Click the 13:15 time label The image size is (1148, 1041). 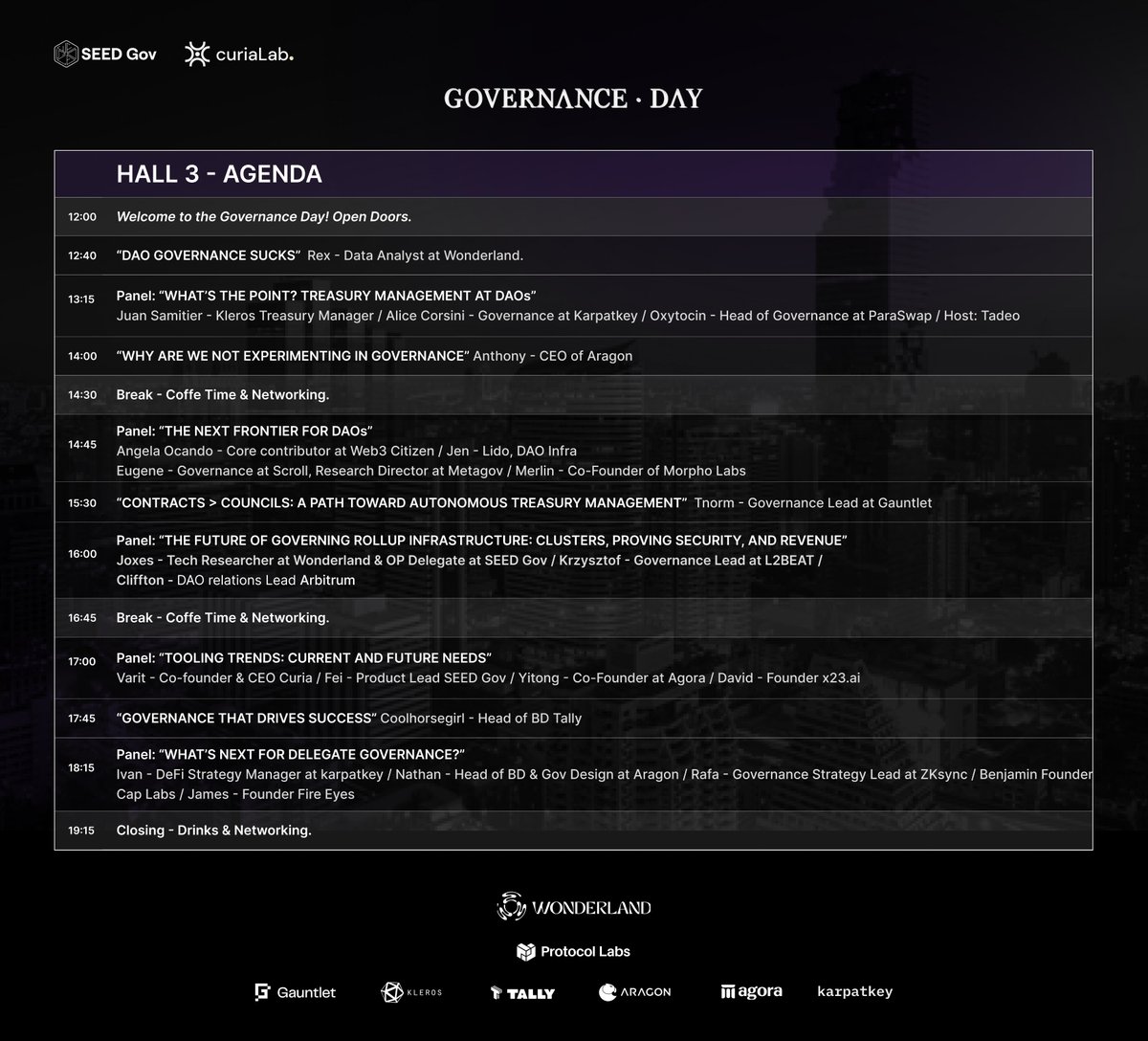coord(82,299)
